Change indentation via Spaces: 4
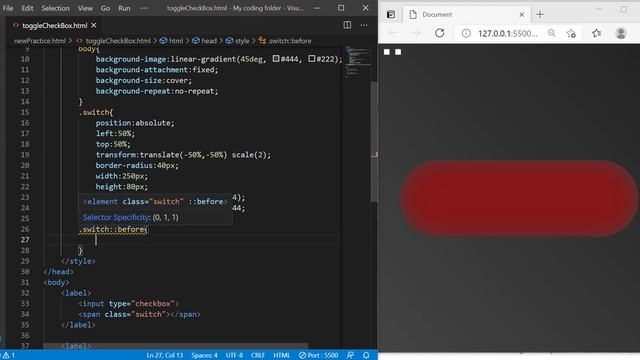The height and width of the screenshot is (360, 640). (x=204, y=356)
